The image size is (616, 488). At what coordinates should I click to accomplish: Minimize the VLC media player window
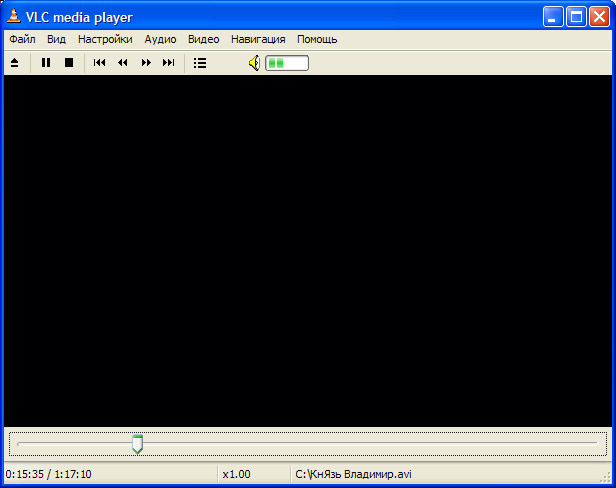[x=553, y=17]
